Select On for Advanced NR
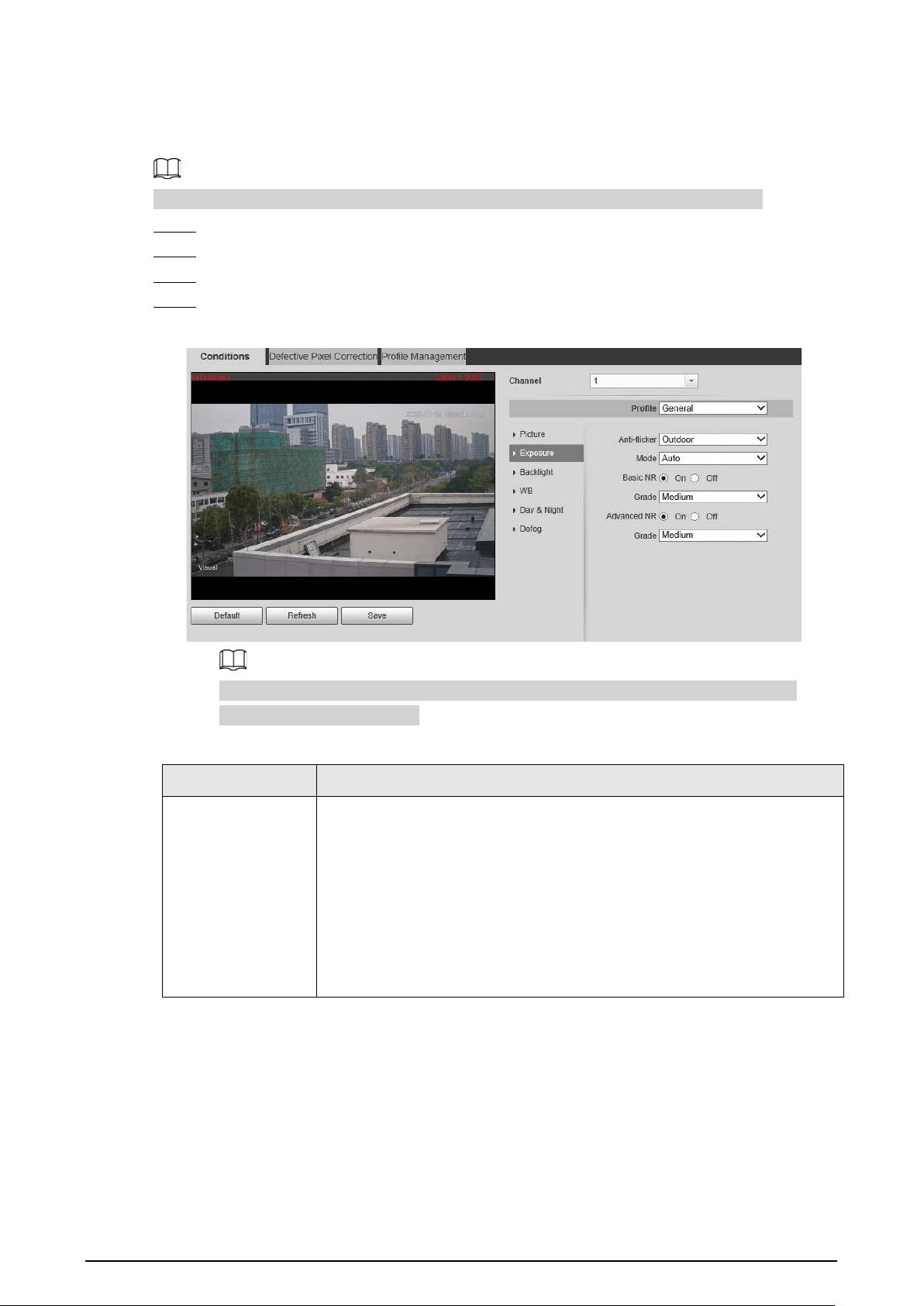The image size is (924, 1306). click(664, 516)
